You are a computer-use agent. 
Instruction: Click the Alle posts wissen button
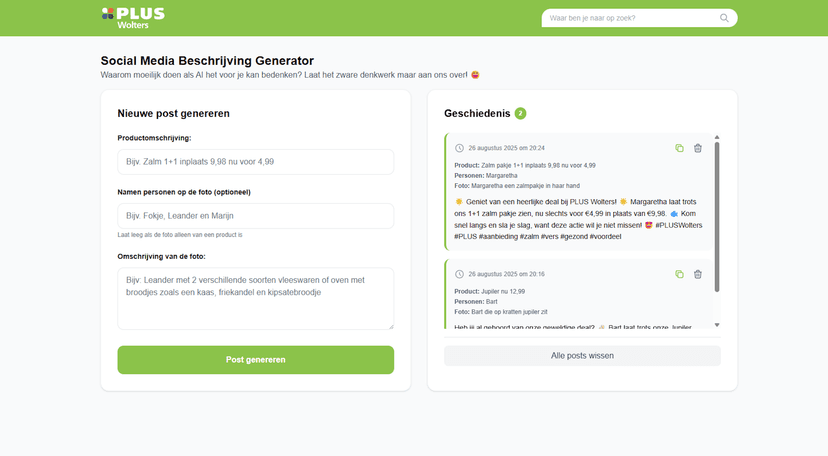click(x=582, y=356)
